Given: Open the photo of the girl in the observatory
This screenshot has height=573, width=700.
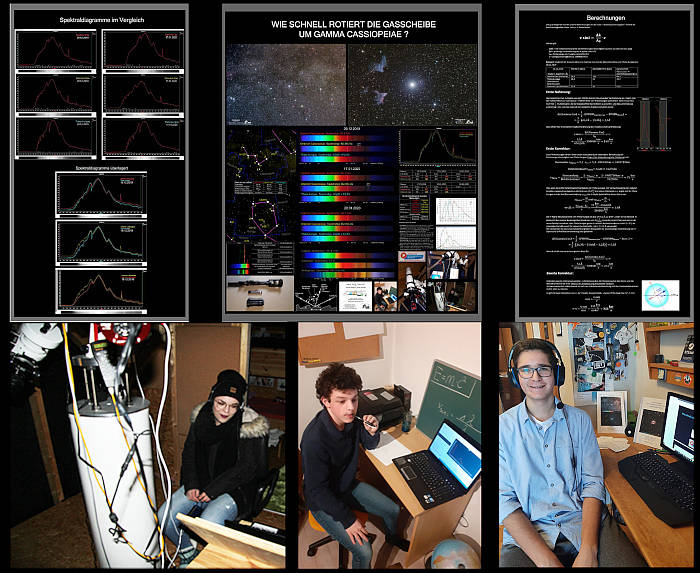Looking at the screenshot, I should pos(148,445).
